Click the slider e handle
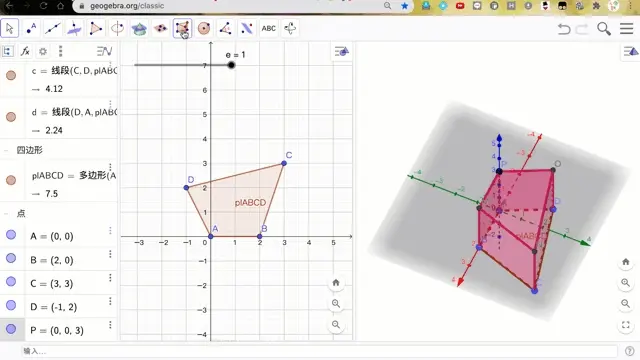Image resolution: width=640 pixels, height=360 pixels. coord(231,65)
